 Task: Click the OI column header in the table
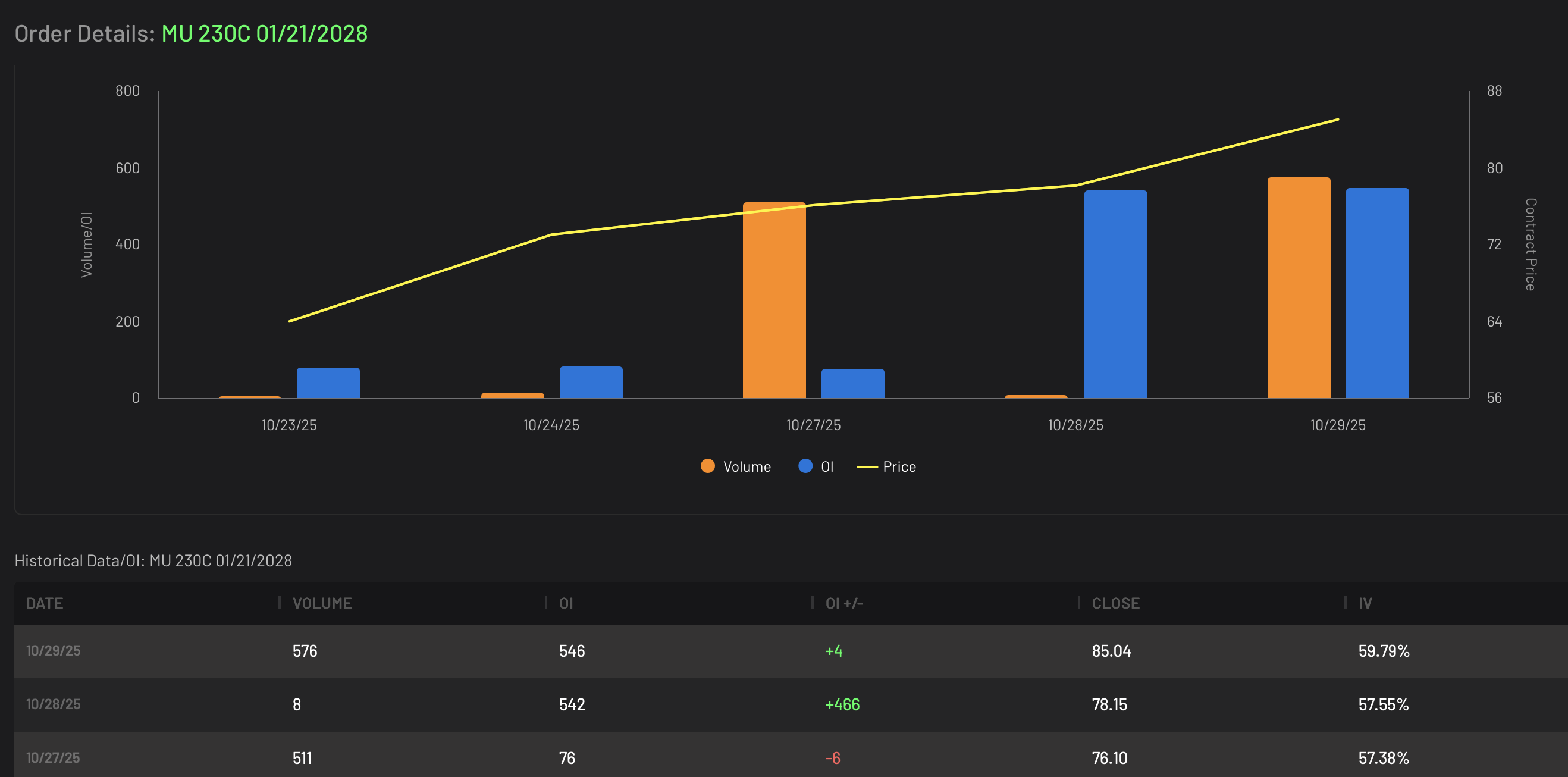566,603
